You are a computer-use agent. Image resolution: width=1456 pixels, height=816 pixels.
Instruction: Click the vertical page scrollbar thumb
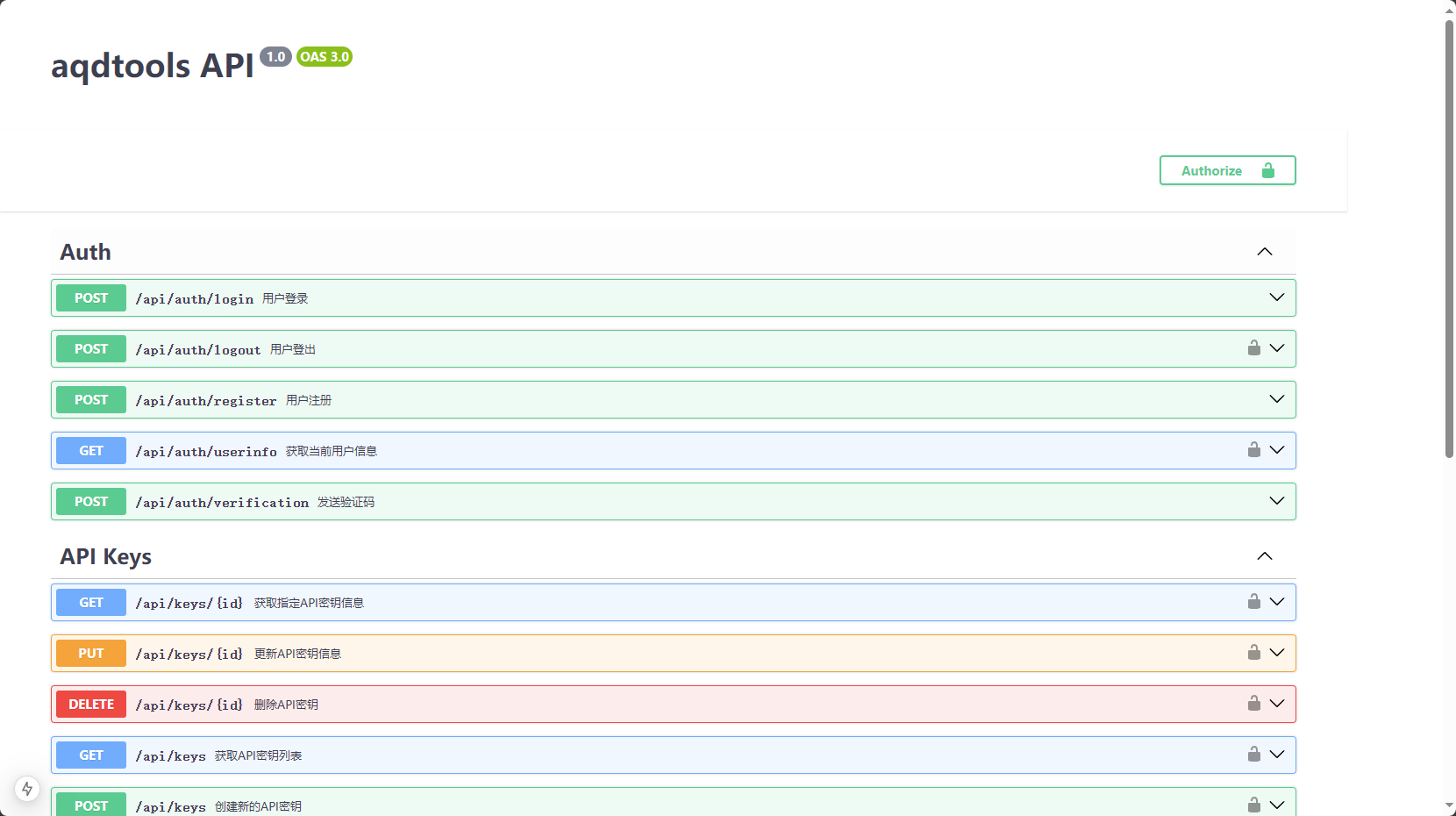[1449, 237]
